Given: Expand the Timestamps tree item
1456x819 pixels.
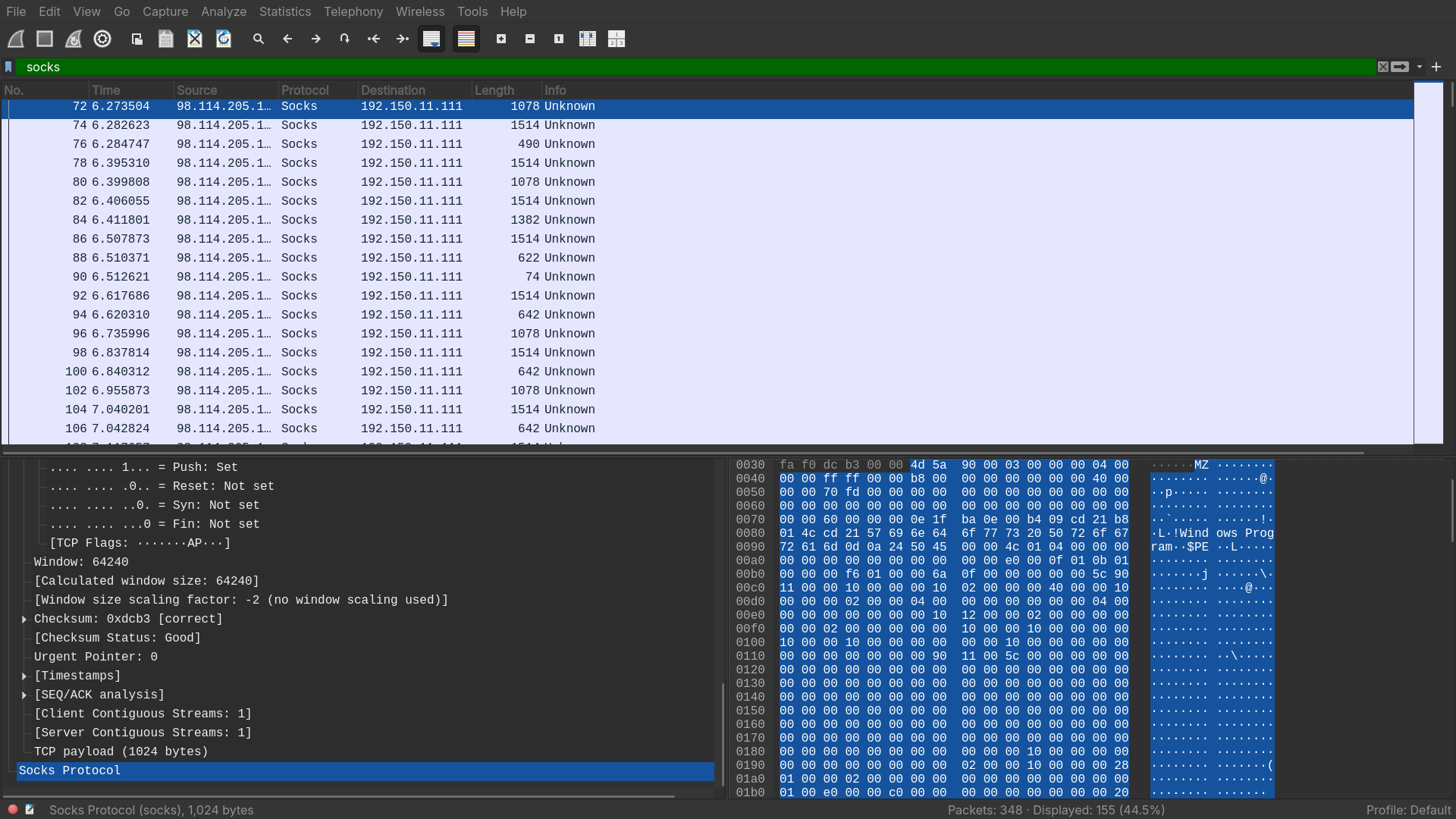Looking at the screenshot, I should click(24, 676).
